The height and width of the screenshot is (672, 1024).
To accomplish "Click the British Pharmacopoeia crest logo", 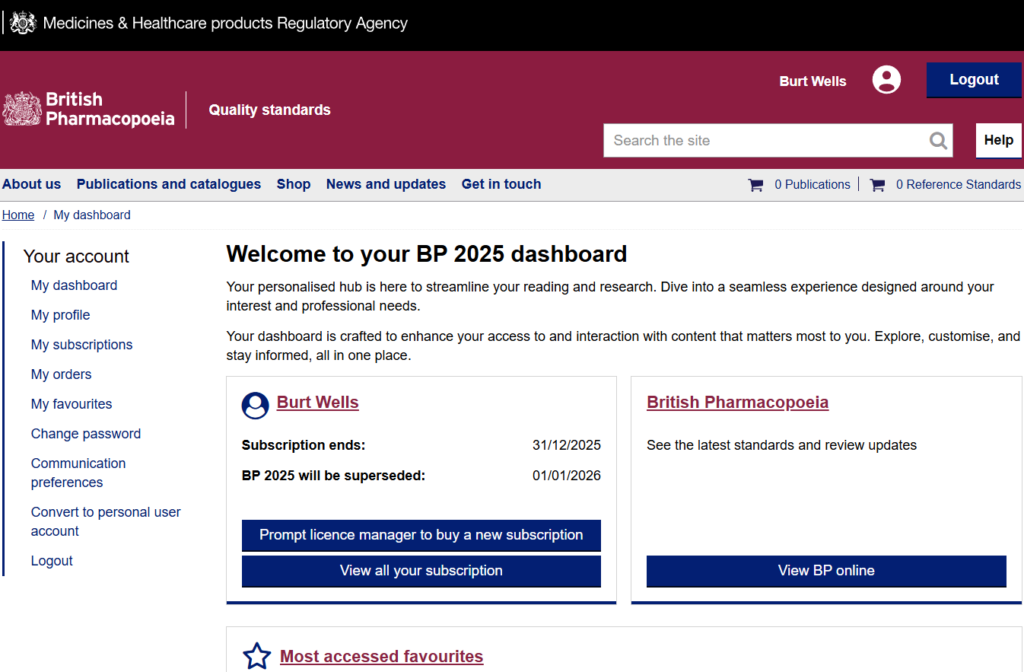I will coord(22,109).
